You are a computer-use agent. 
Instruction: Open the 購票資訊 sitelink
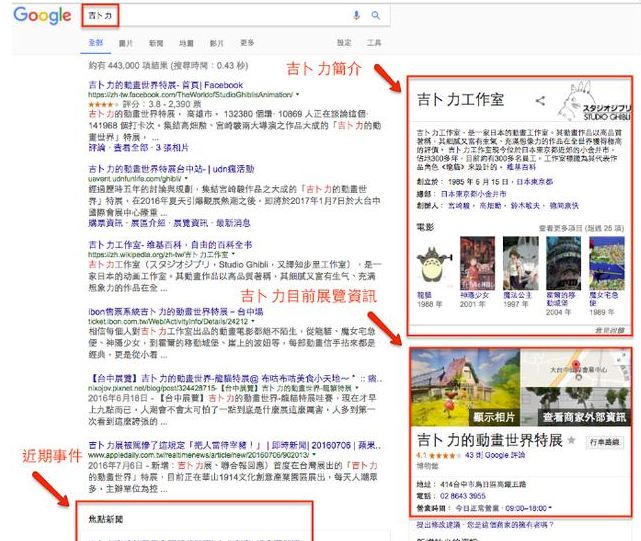coord(105,223)
